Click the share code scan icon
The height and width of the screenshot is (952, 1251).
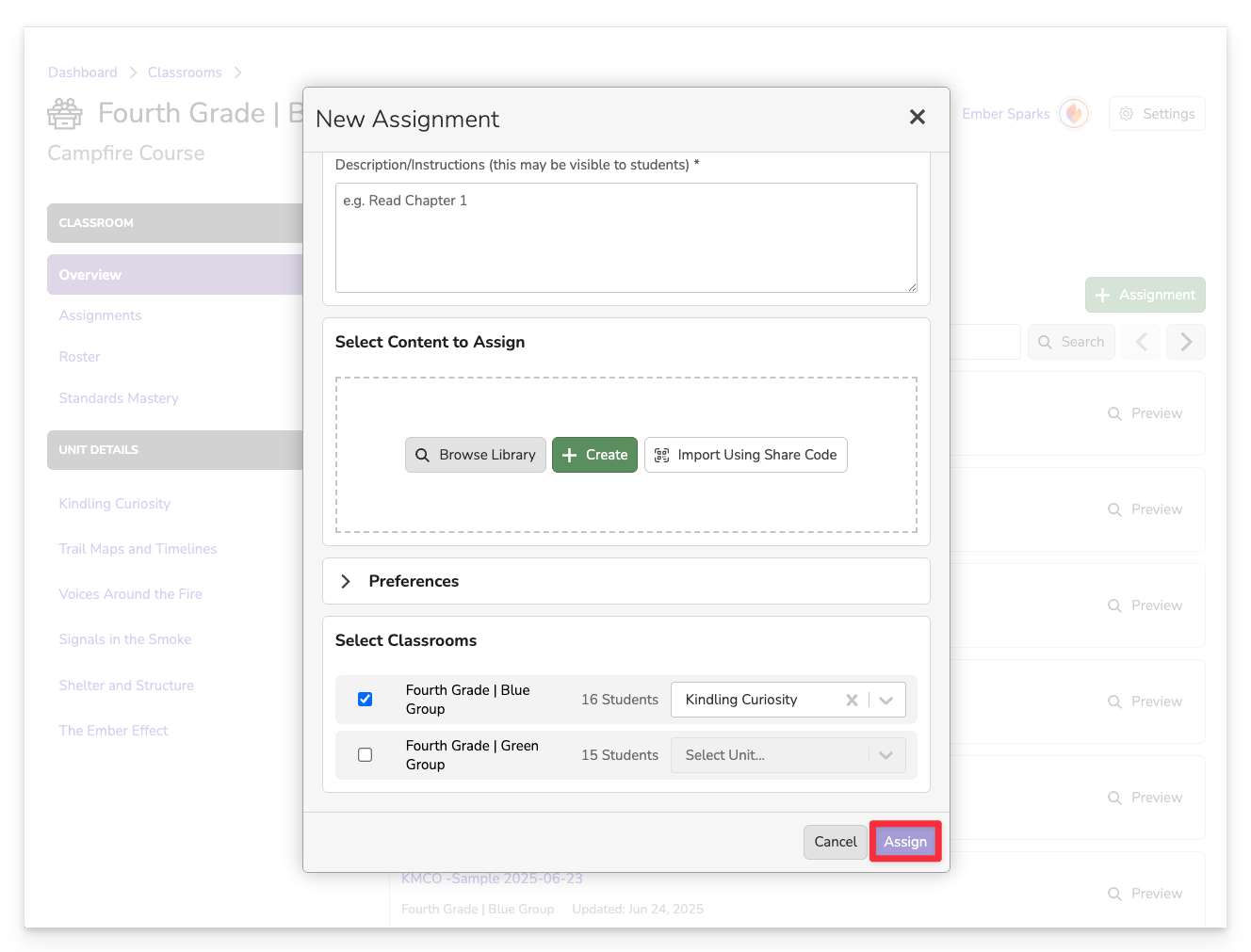click(x=661, y=455)
